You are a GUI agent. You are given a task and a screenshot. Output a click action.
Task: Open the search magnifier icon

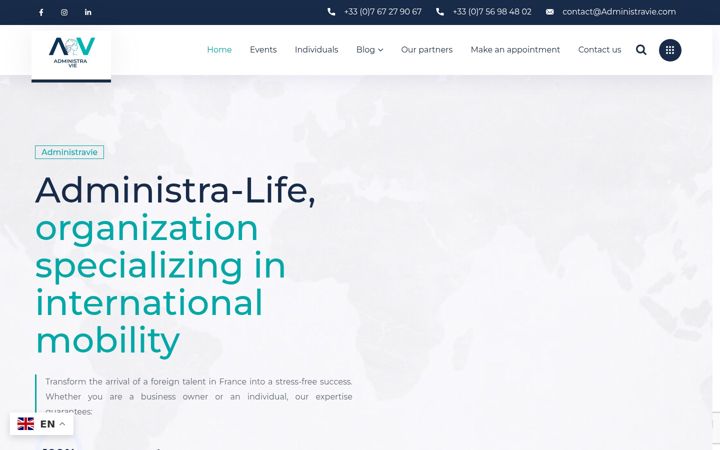641,50
